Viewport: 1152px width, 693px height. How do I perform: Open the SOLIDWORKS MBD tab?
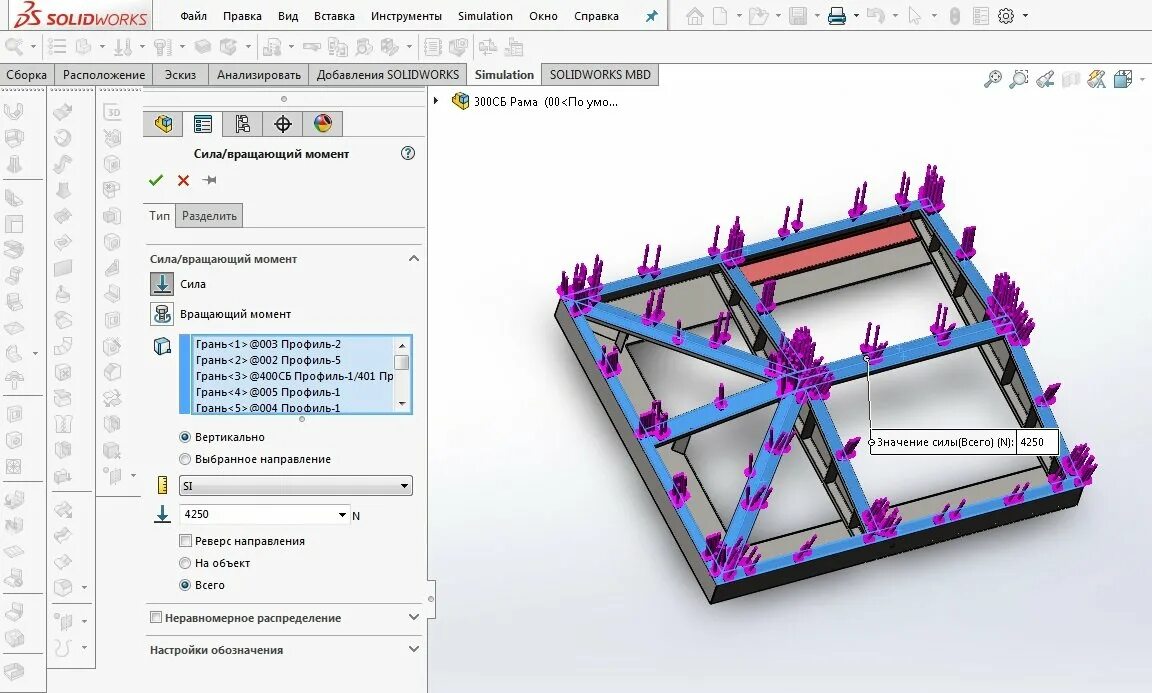click(x=600, y=74)
